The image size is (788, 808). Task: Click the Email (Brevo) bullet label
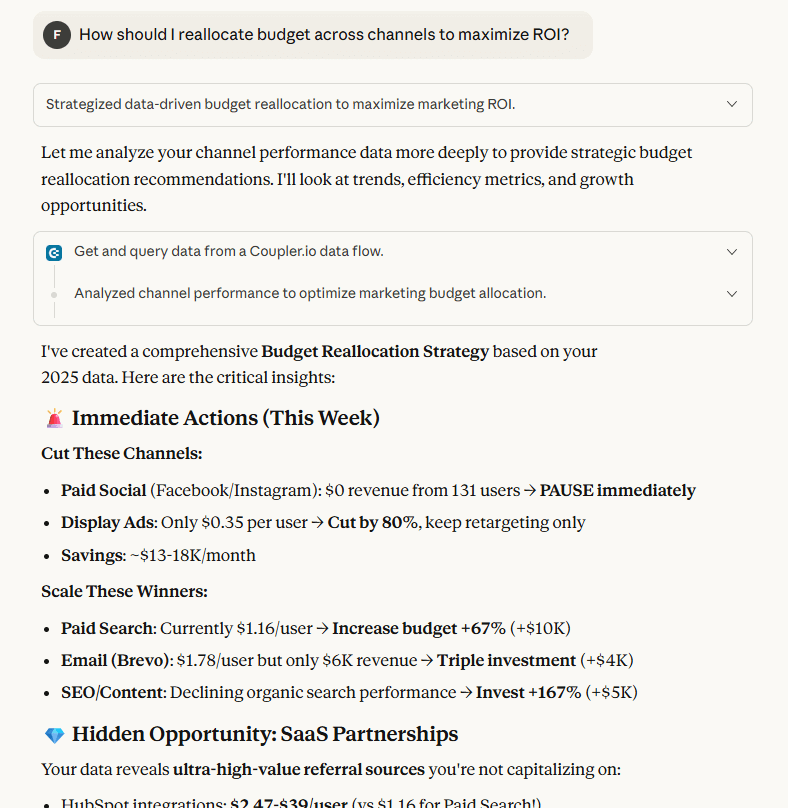tap(115, 661)
